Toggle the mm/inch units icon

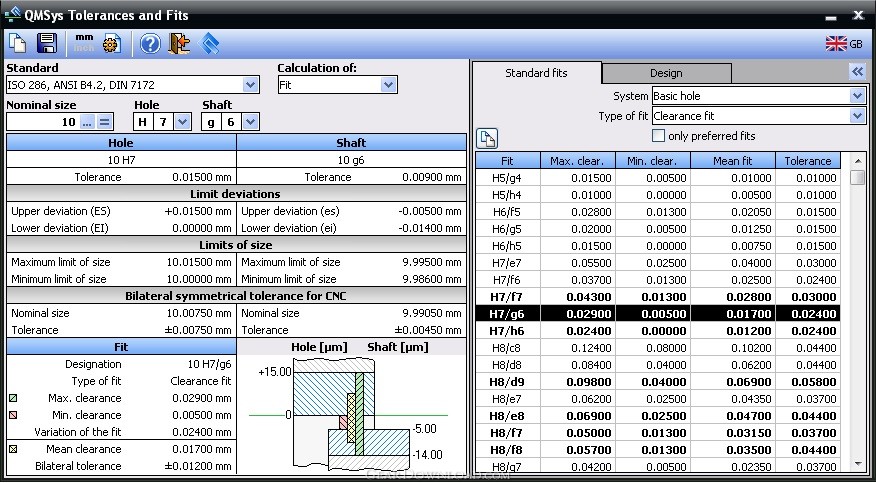pos(84,43)
